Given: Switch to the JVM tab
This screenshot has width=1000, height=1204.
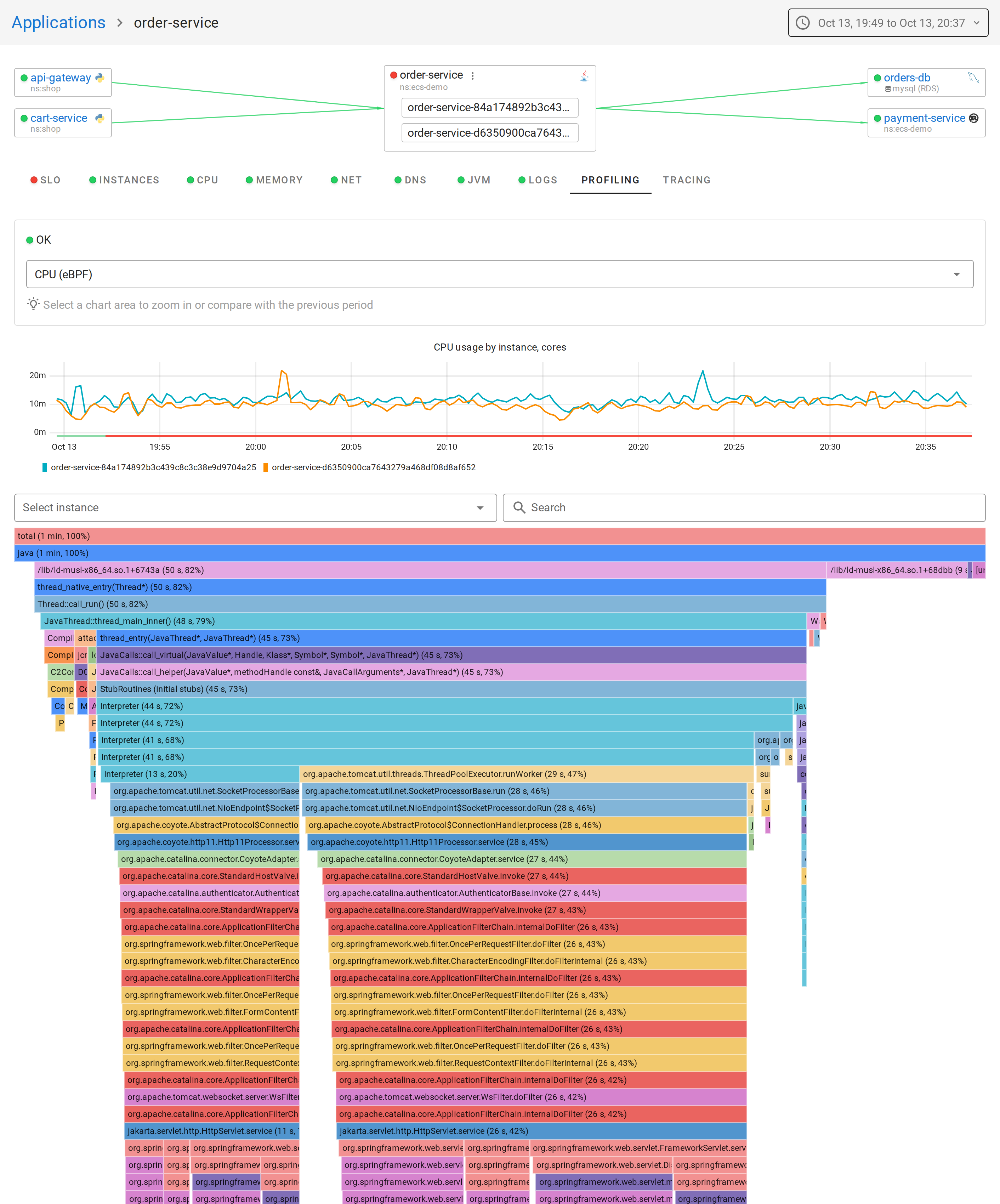Looking at the screenshot, I should [474, 180].
